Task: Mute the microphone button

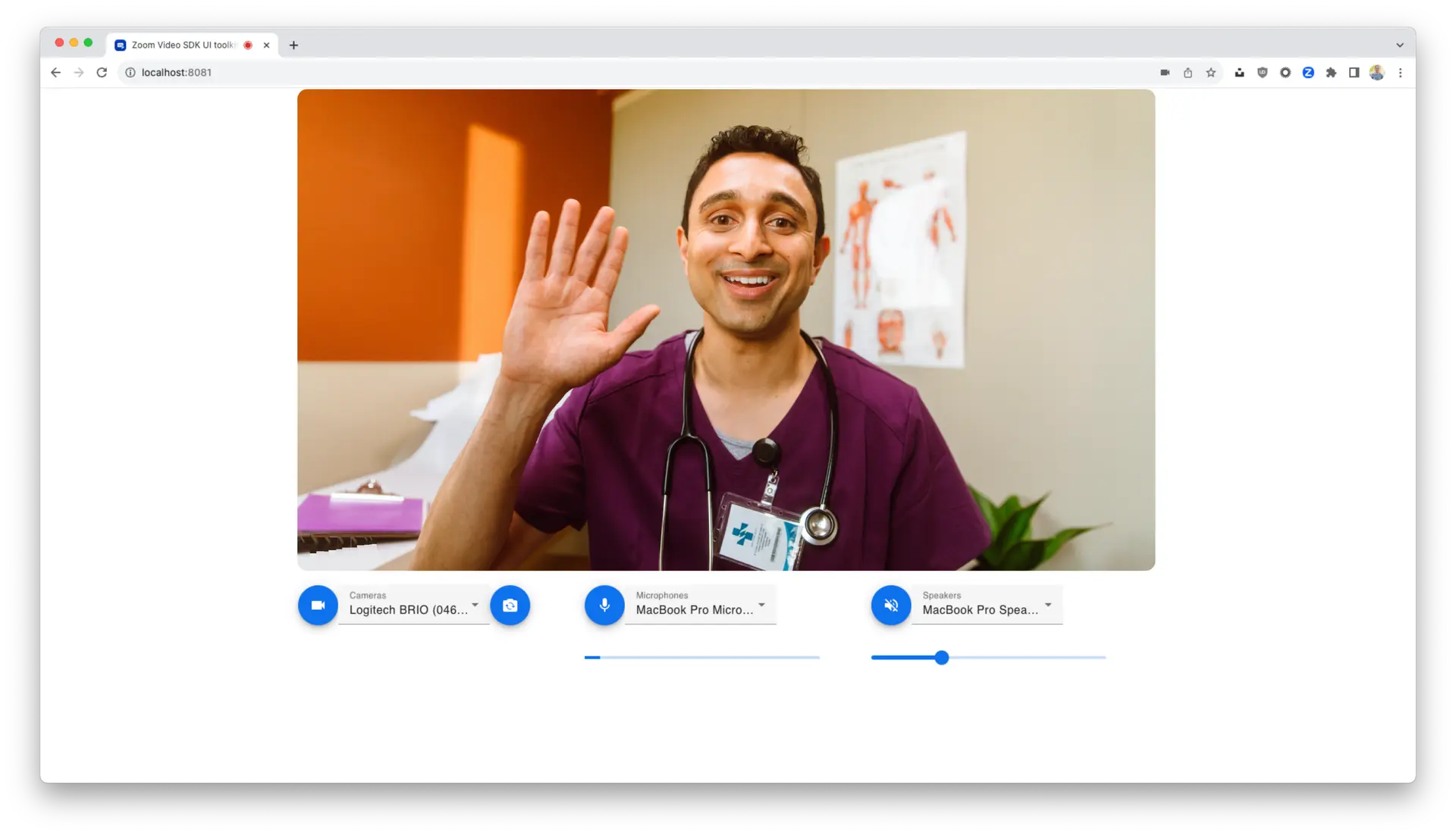Action: 604,605
